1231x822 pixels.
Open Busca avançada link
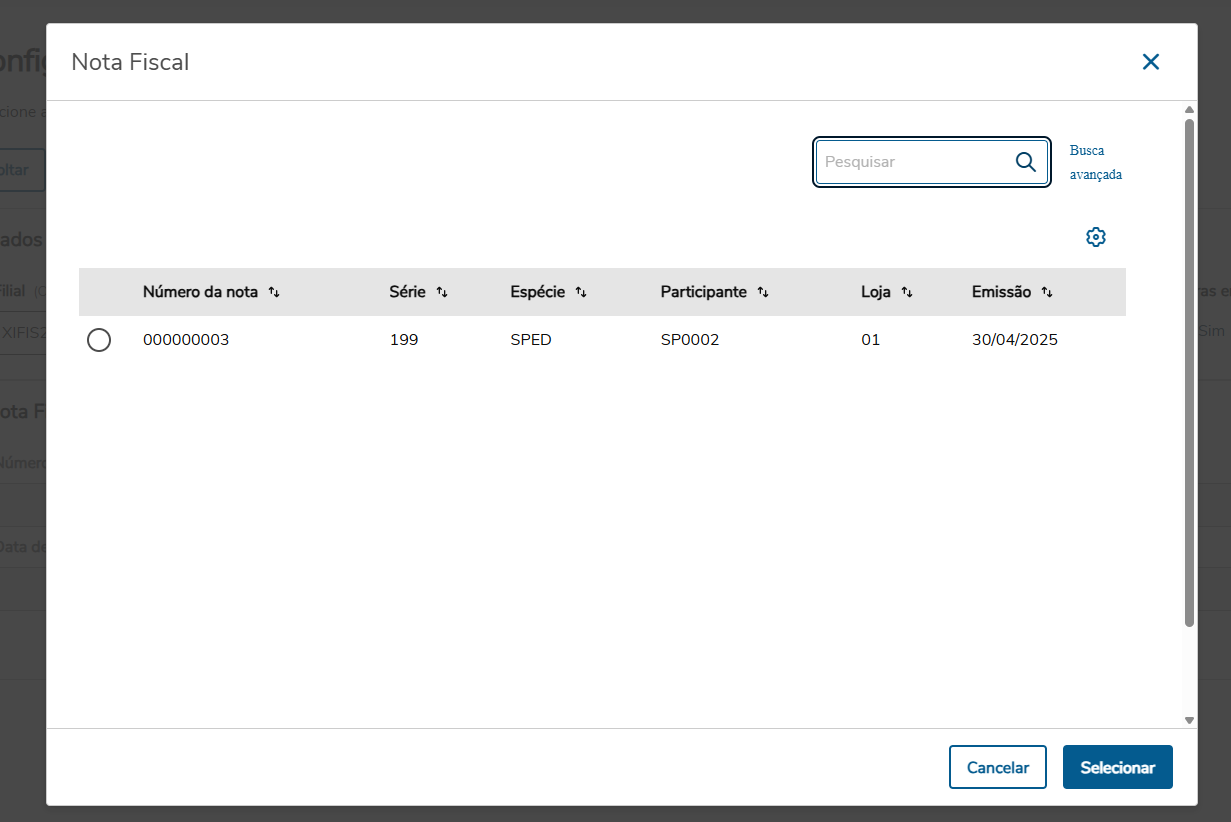(x=1095, y=162)
